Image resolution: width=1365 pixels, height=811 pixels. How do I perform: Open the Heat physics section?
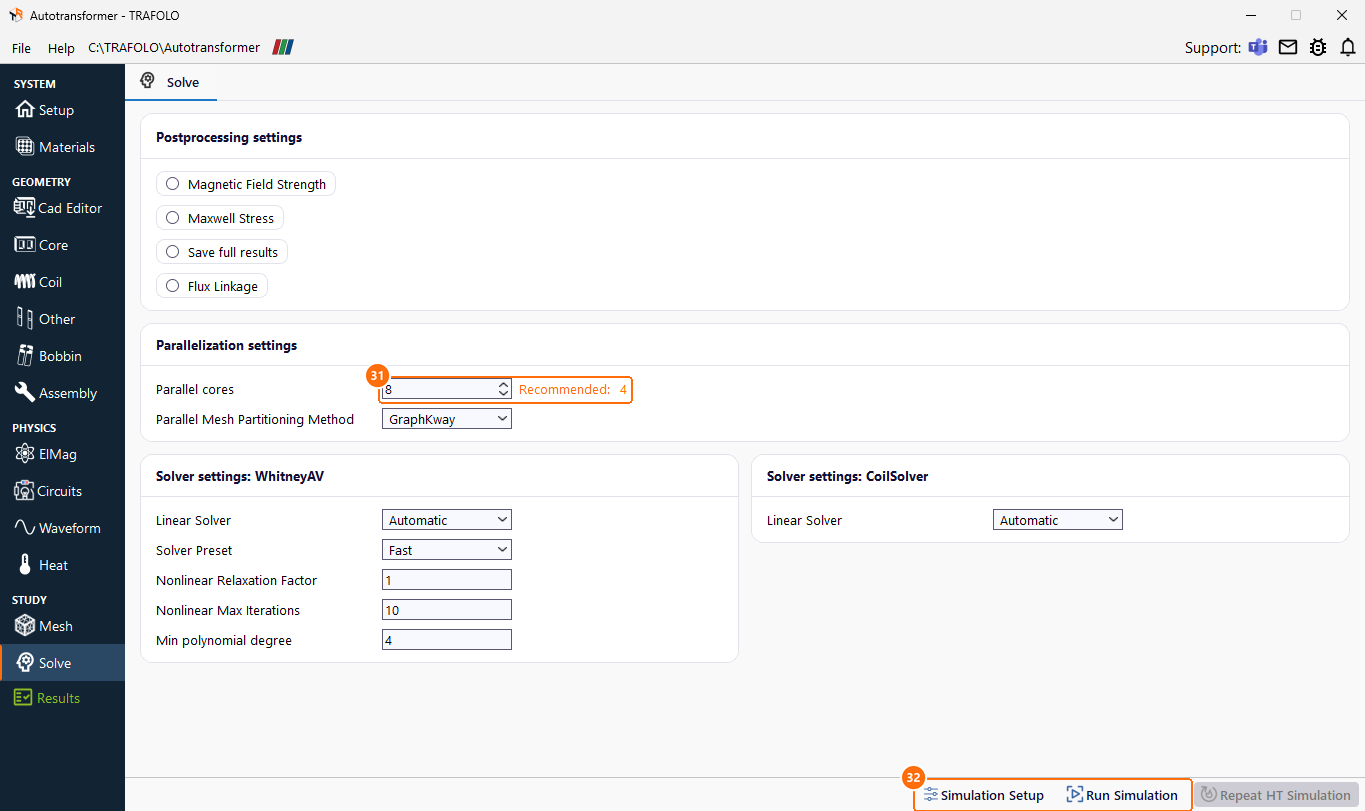pos(42,565)
